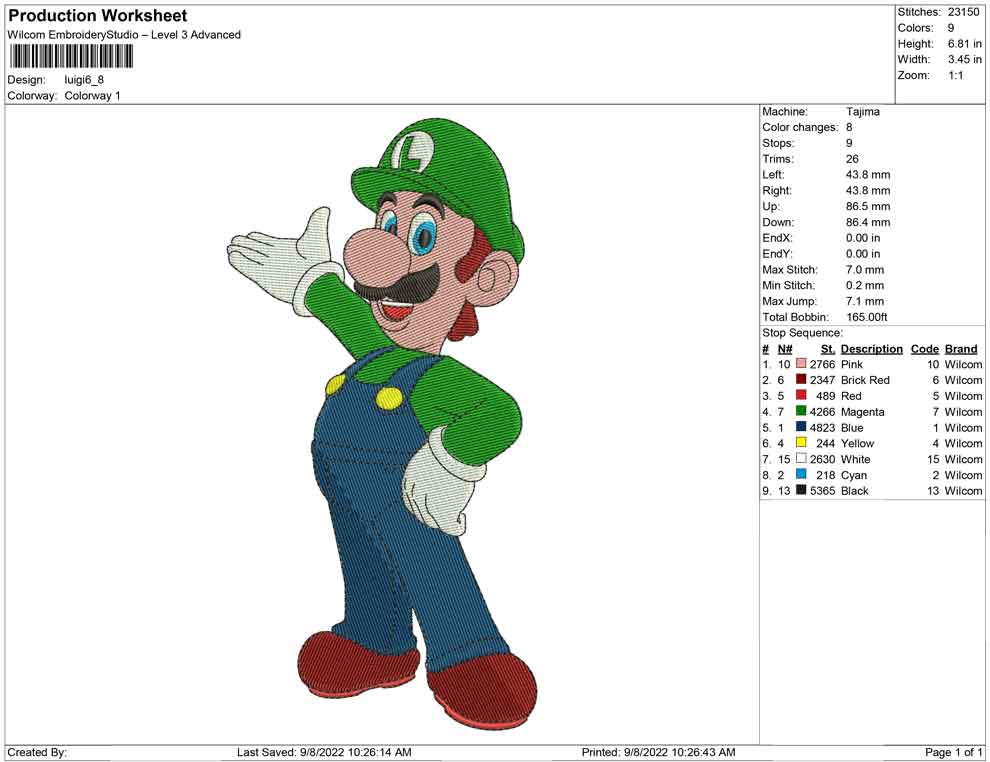The width and height of the screenshot is (990, 762).
Task: Click the stitch count 5365 in Black row
Action: click(x=823, y=491)
